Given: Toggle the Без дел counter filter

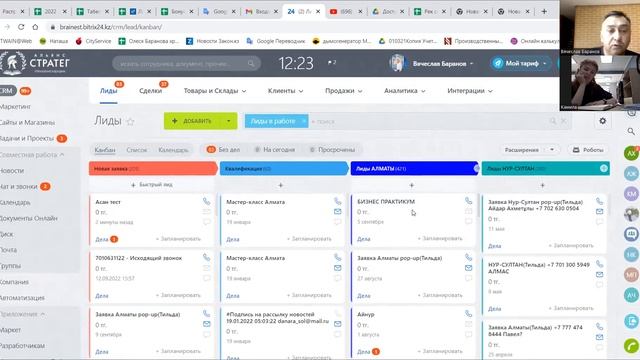Looking at the screenshot, I should [223, 150].
